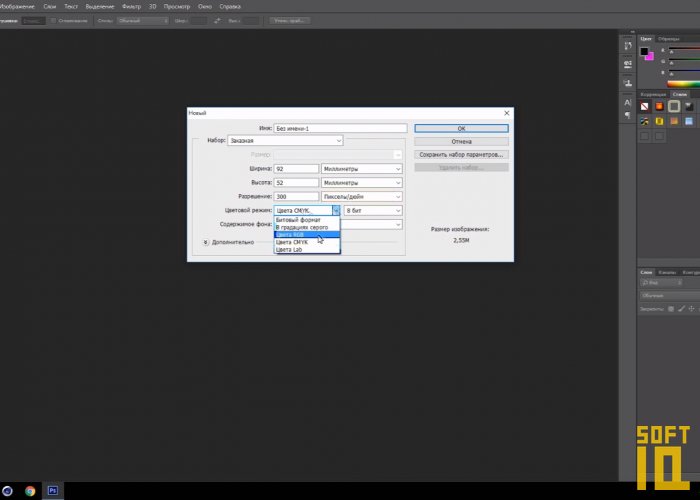
Task: Apply the beige rounded outline style
Action: pos(674,106)
